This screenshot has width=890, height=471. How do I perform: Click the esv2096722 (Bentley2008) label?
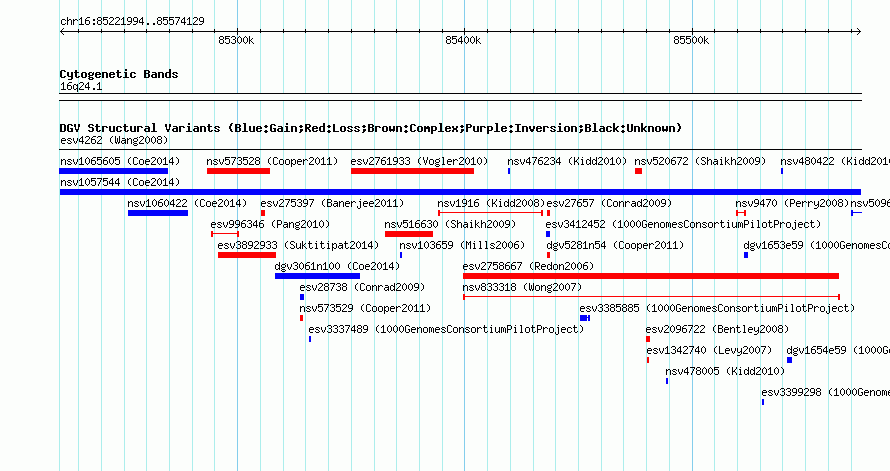(x=717, y=329)
